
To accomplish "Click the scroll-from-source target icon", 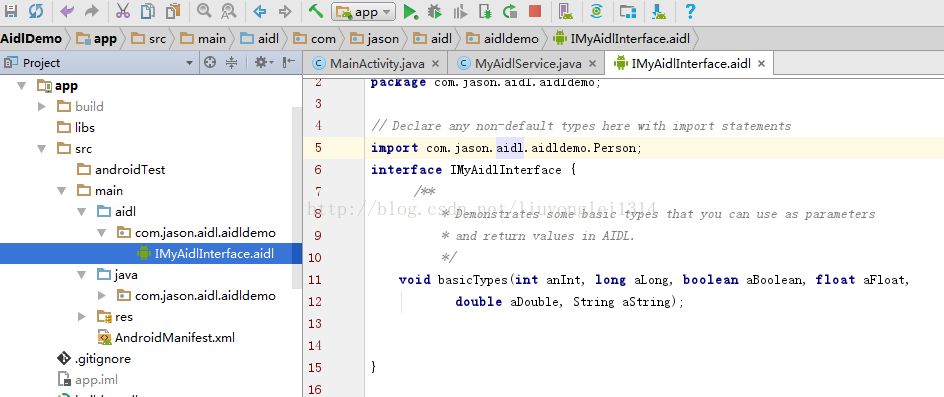I will (x=210, y=62).
